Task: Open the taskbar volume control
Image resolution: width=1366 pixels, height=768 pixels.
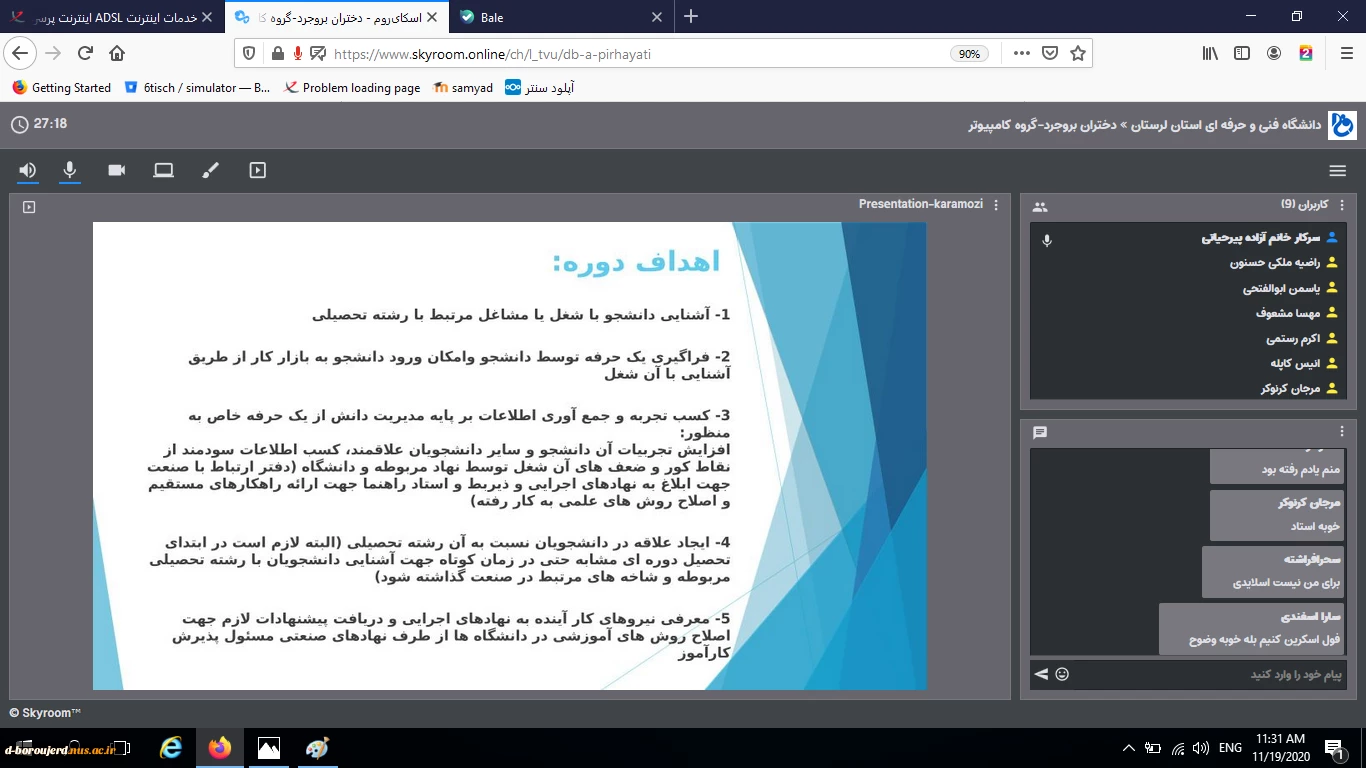Action: click(1200, 748)
